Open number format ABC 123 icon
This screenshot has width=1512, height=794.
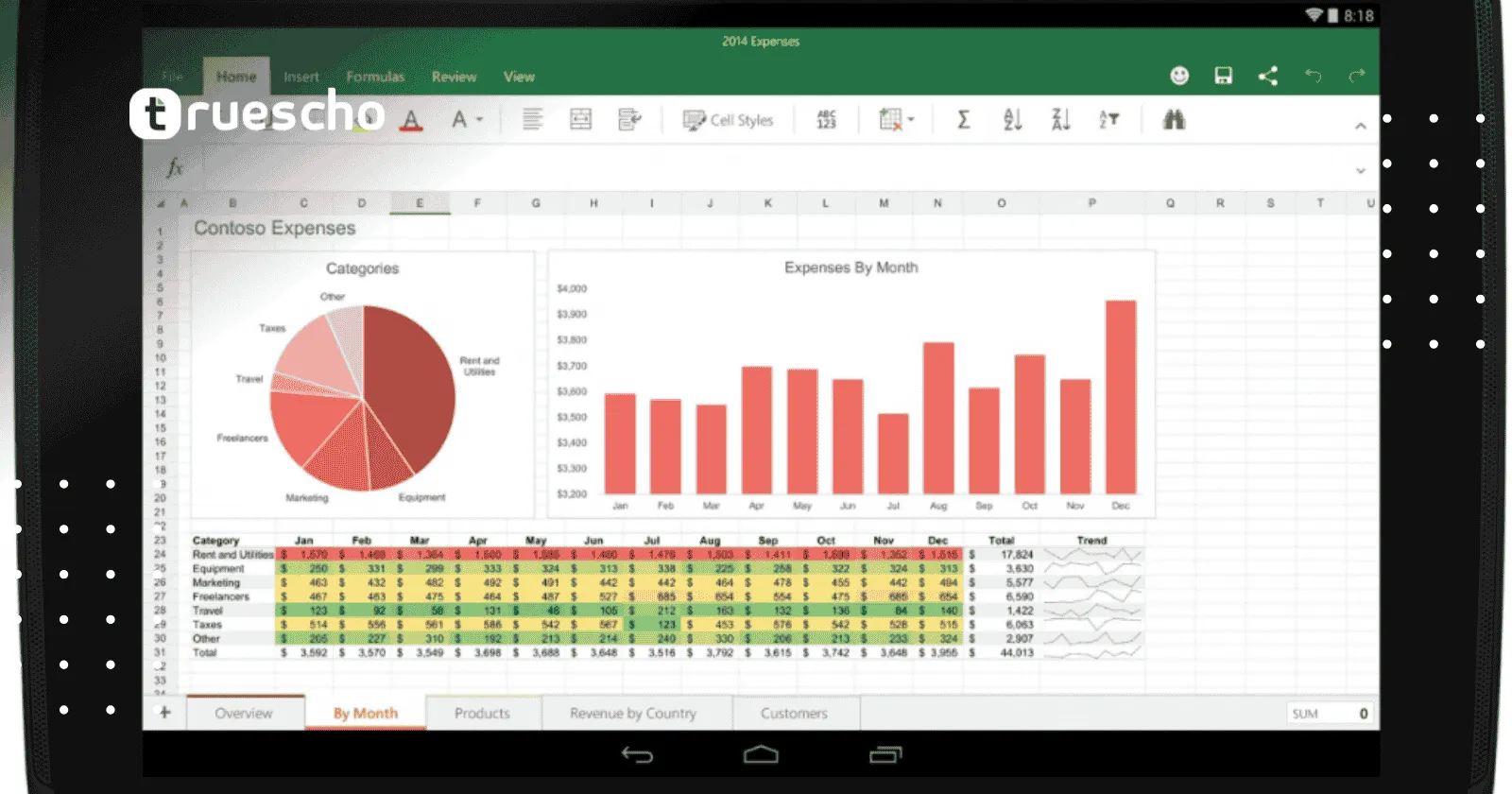pos(826,120)
